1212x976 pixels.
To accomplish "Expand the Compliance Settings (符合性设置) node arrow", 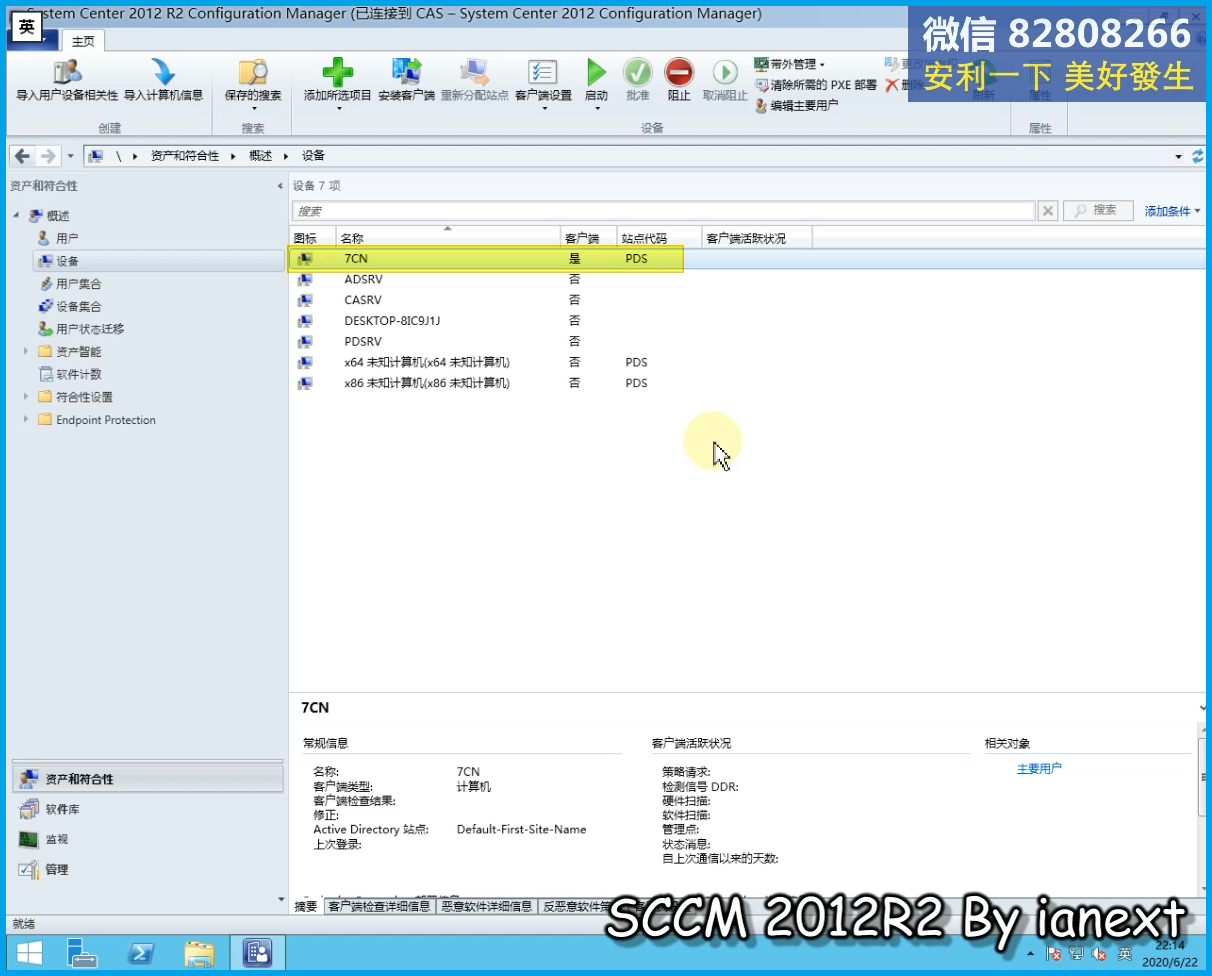I will click(x=26, y=397).
